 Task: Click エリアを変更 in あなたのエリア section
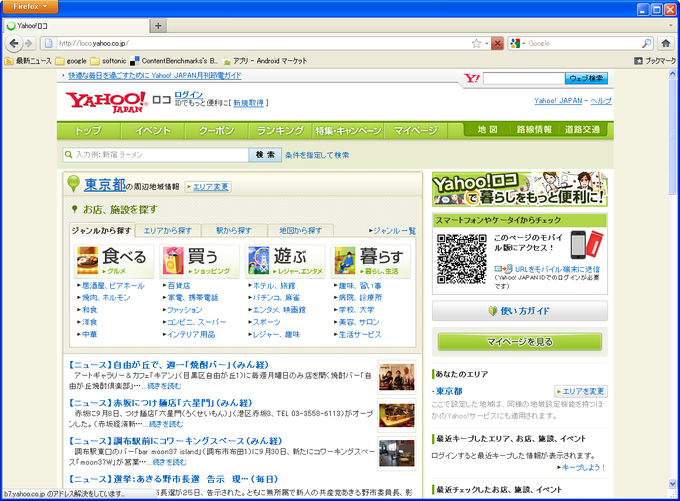581,391
